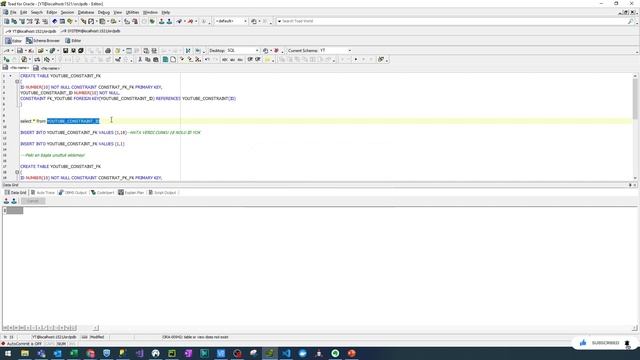Click the Schema Browser toolbar icon
640x360 pixels.
pyautogui.click(x=14, y=21)
